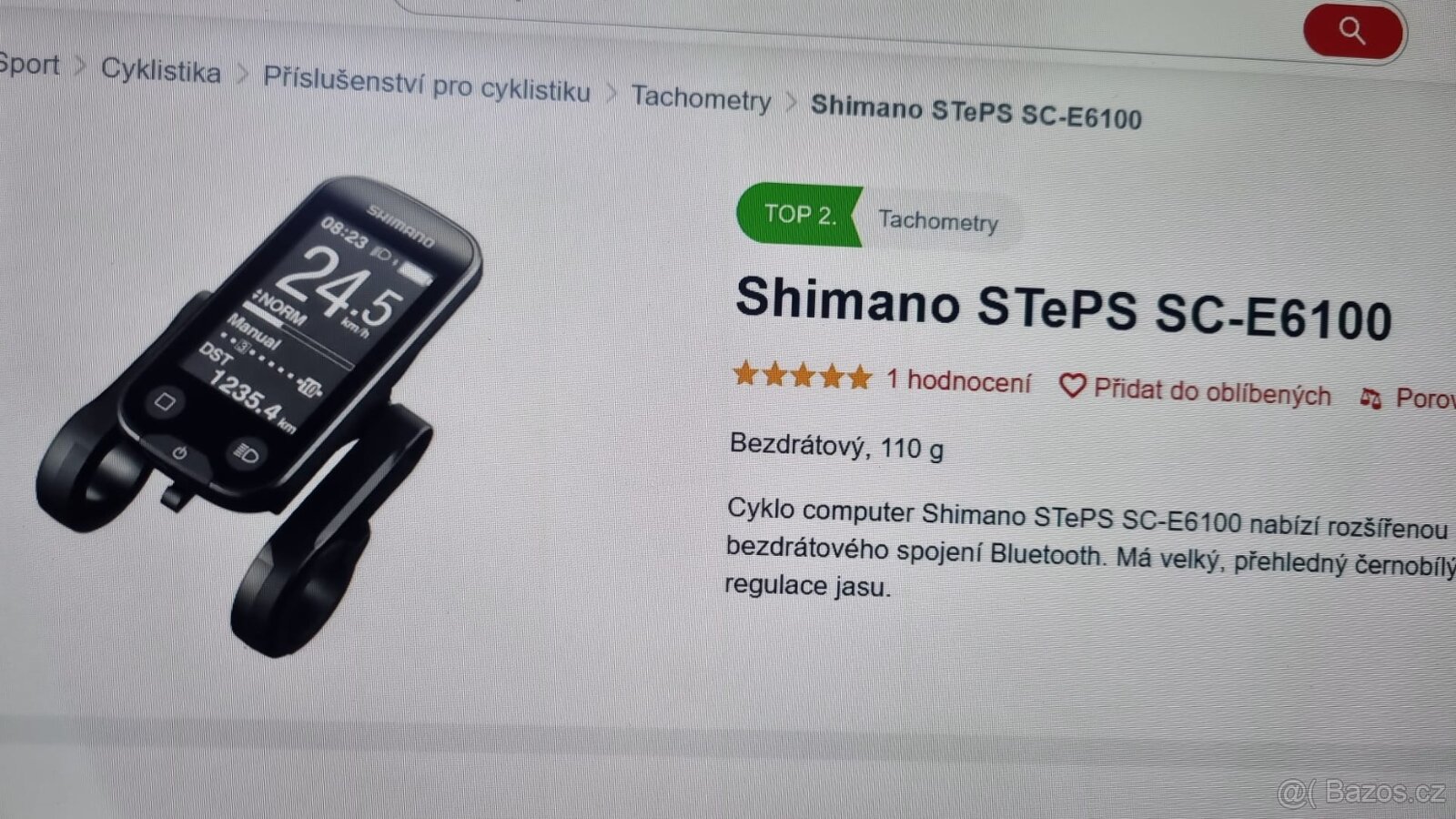
Task: Click the five-star rating icons
Action: click(x=803, y=375)
